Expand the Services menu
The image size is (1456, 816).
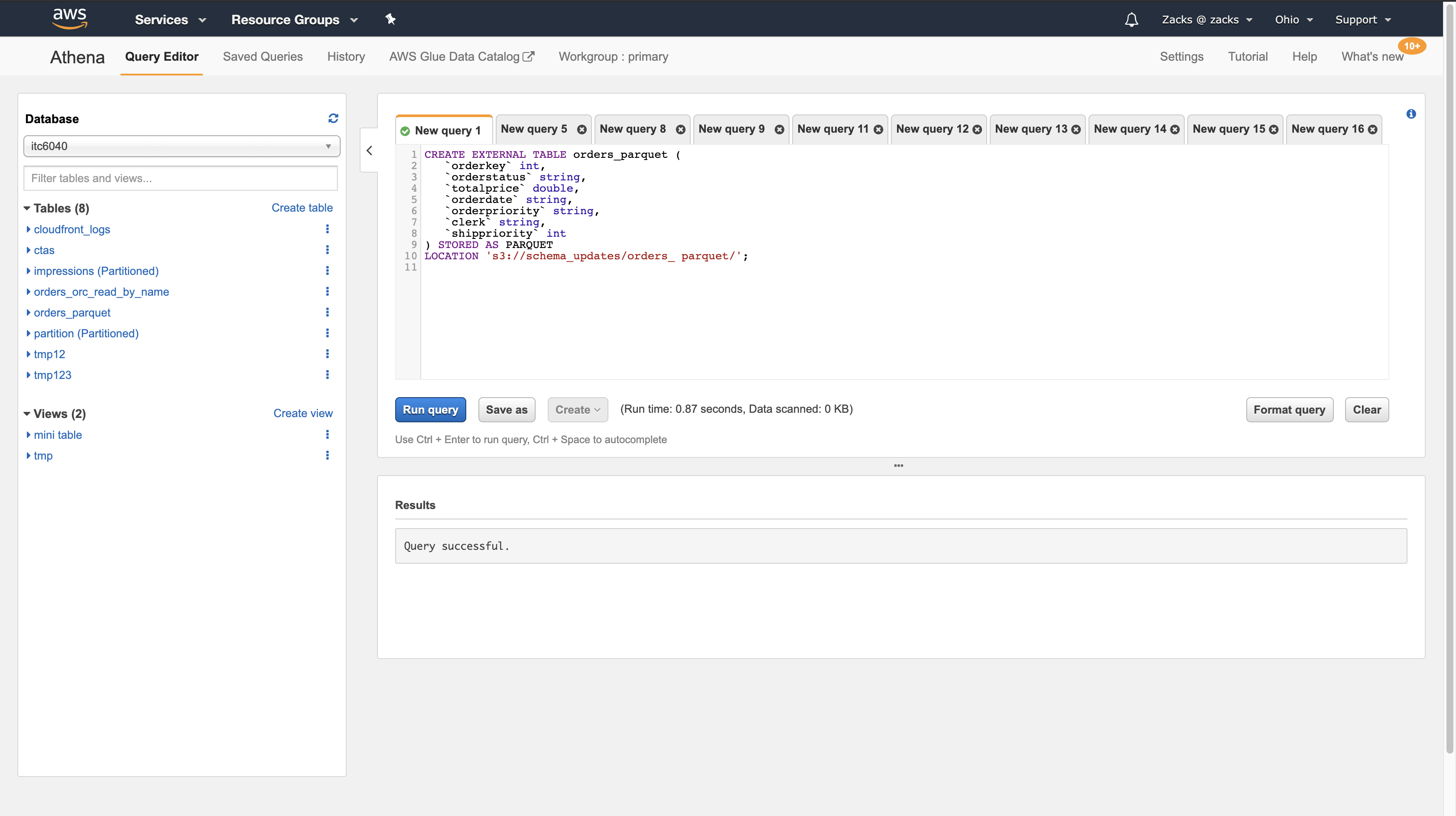point(170,20)
